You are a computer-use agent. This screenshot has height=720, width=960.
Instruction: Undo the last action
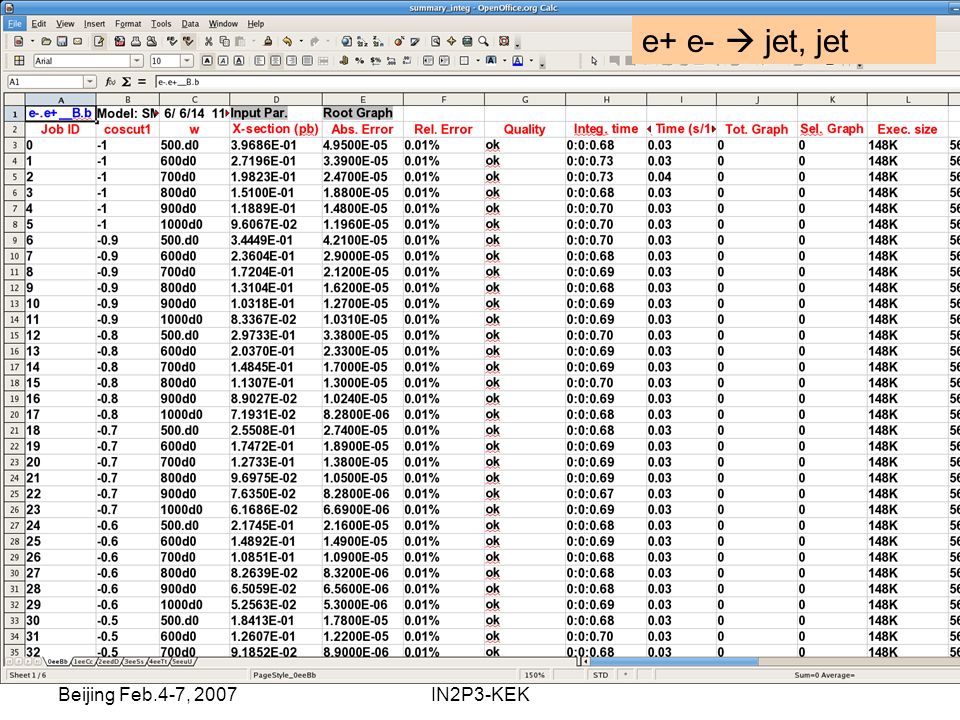(x=287, y=41)
